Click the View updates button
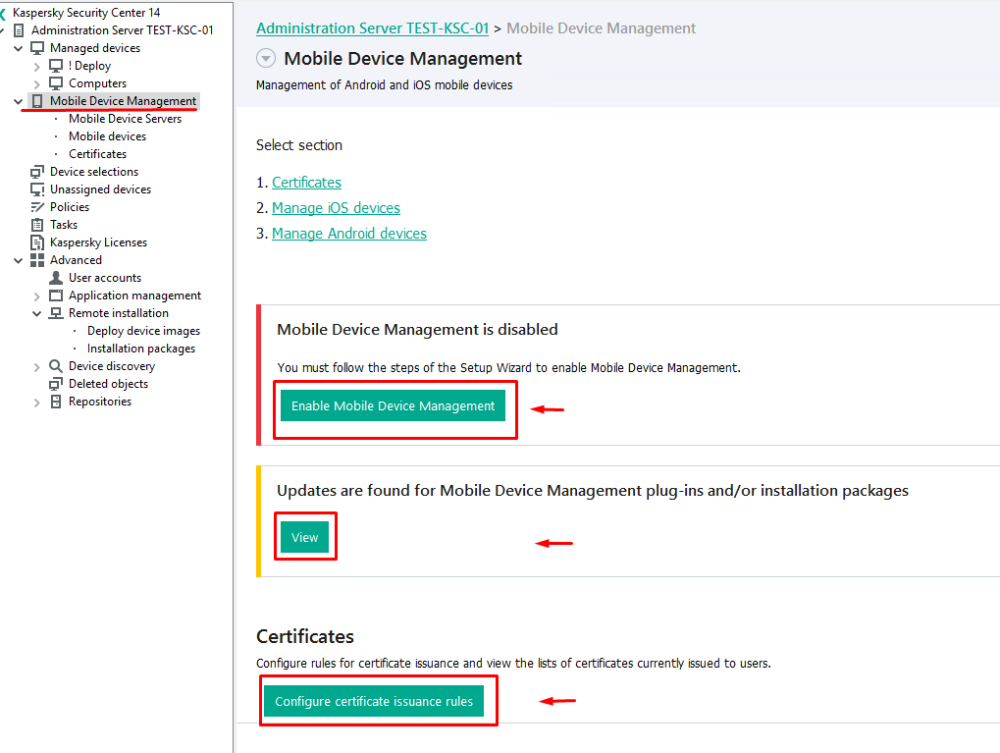This screenshot has height=753, width=1000. tap(305, 537)
